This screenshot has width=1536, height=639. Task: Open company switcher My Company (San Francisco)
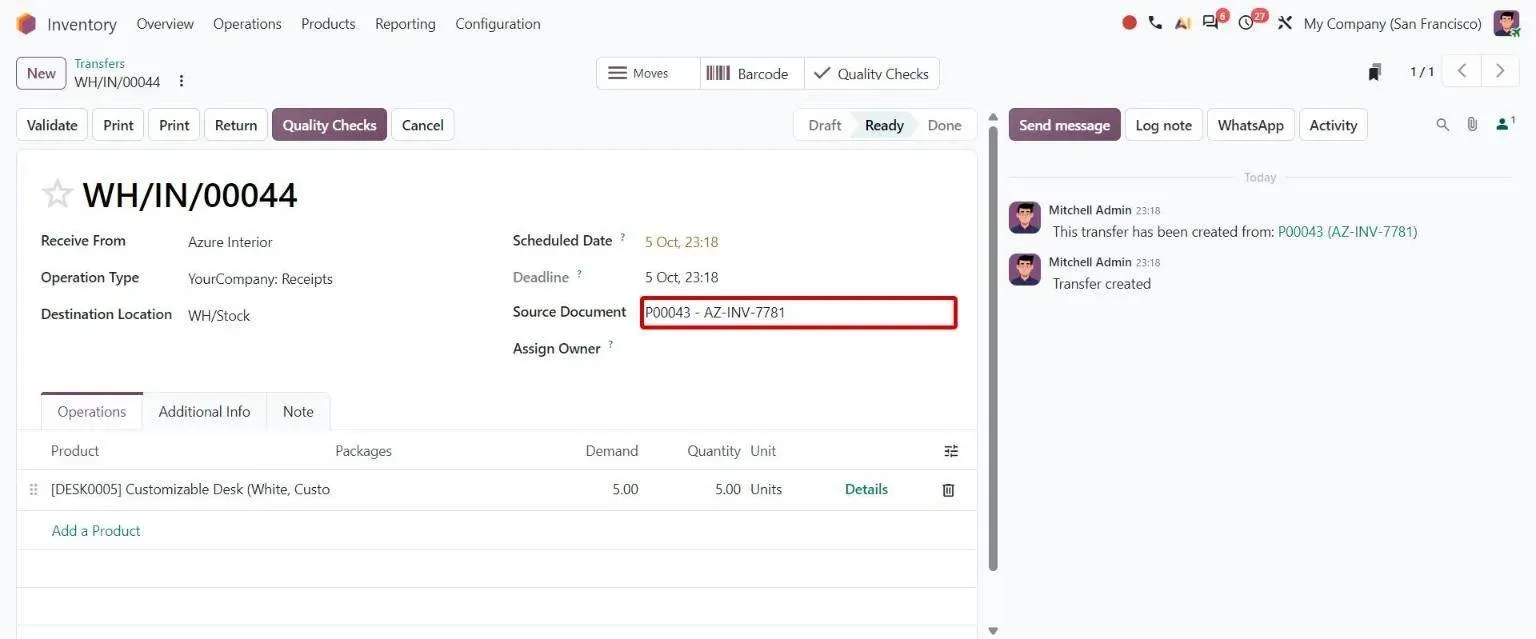click(1392, 24)
